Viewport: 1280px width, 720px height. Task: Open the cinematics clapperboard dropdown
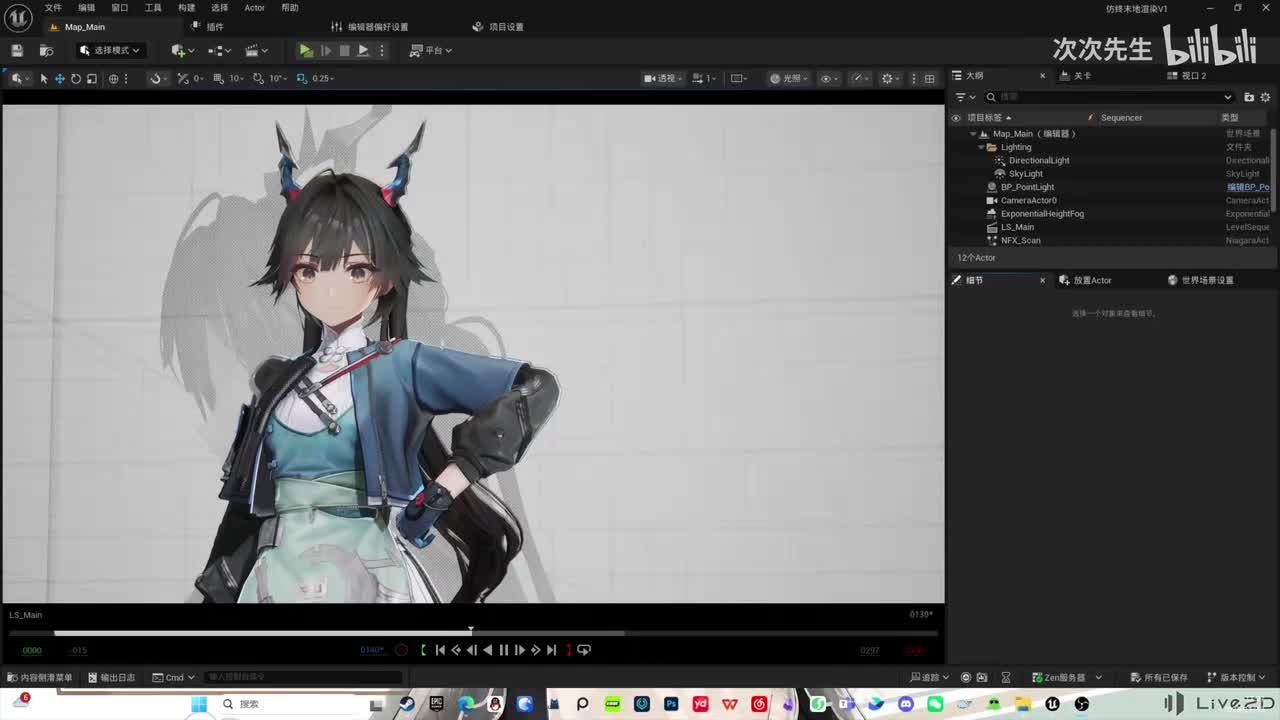[x=256, y=50]
